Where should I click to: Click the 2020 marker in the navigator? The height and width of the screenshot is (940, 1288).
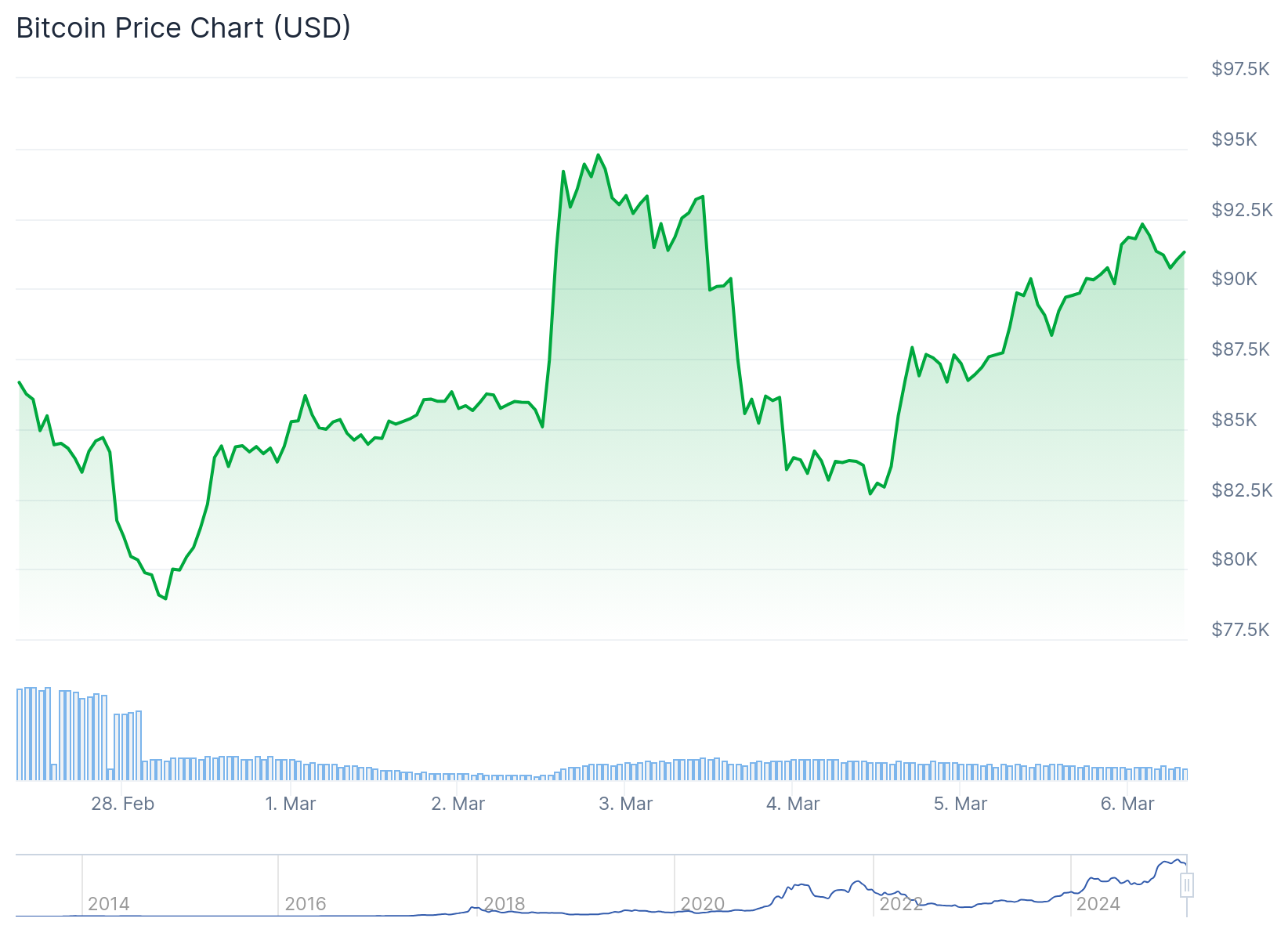[703, 904]
